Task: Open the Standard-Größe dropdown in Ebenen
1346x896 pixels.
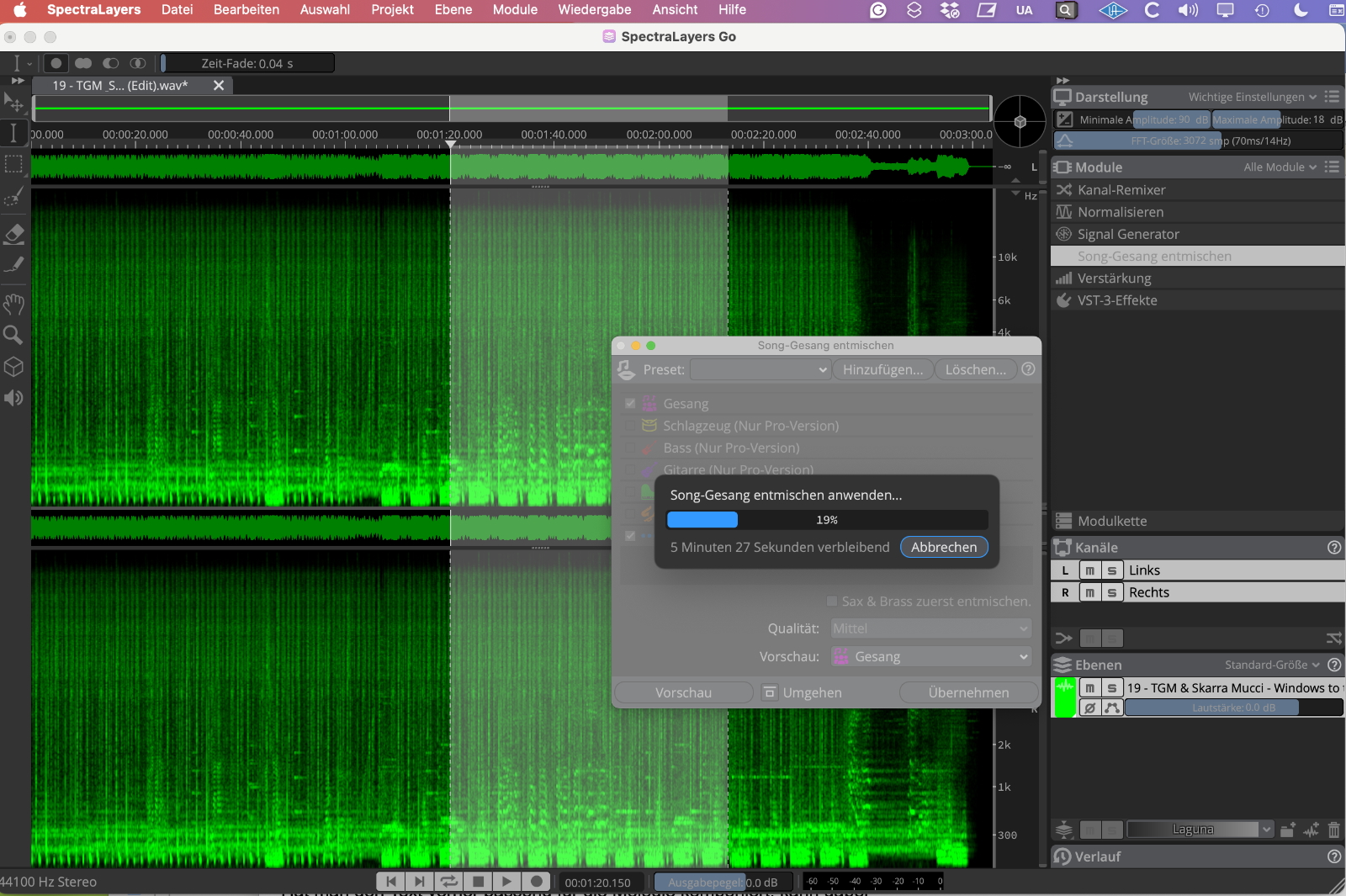Action: pos(1271,665)
